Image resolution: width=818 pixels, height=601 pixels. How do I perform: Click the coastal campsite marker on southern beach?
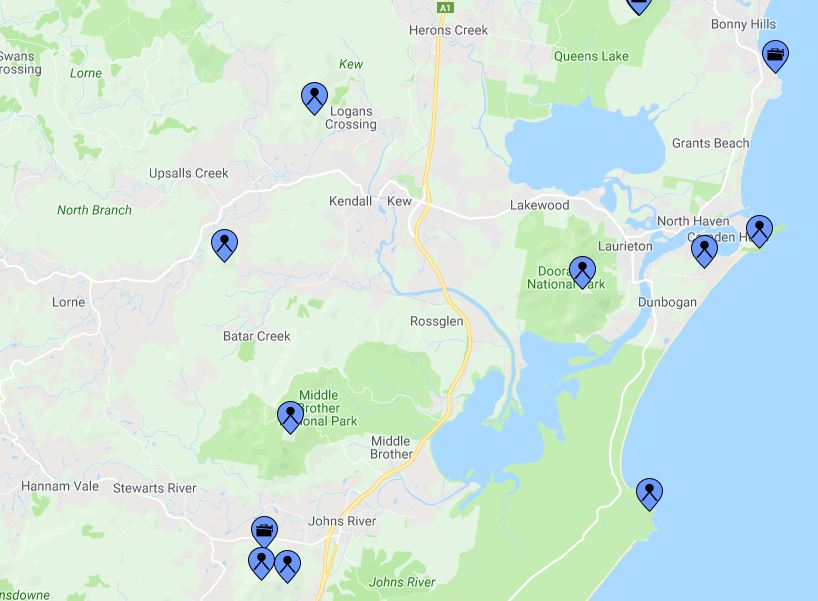coord(649,494)
